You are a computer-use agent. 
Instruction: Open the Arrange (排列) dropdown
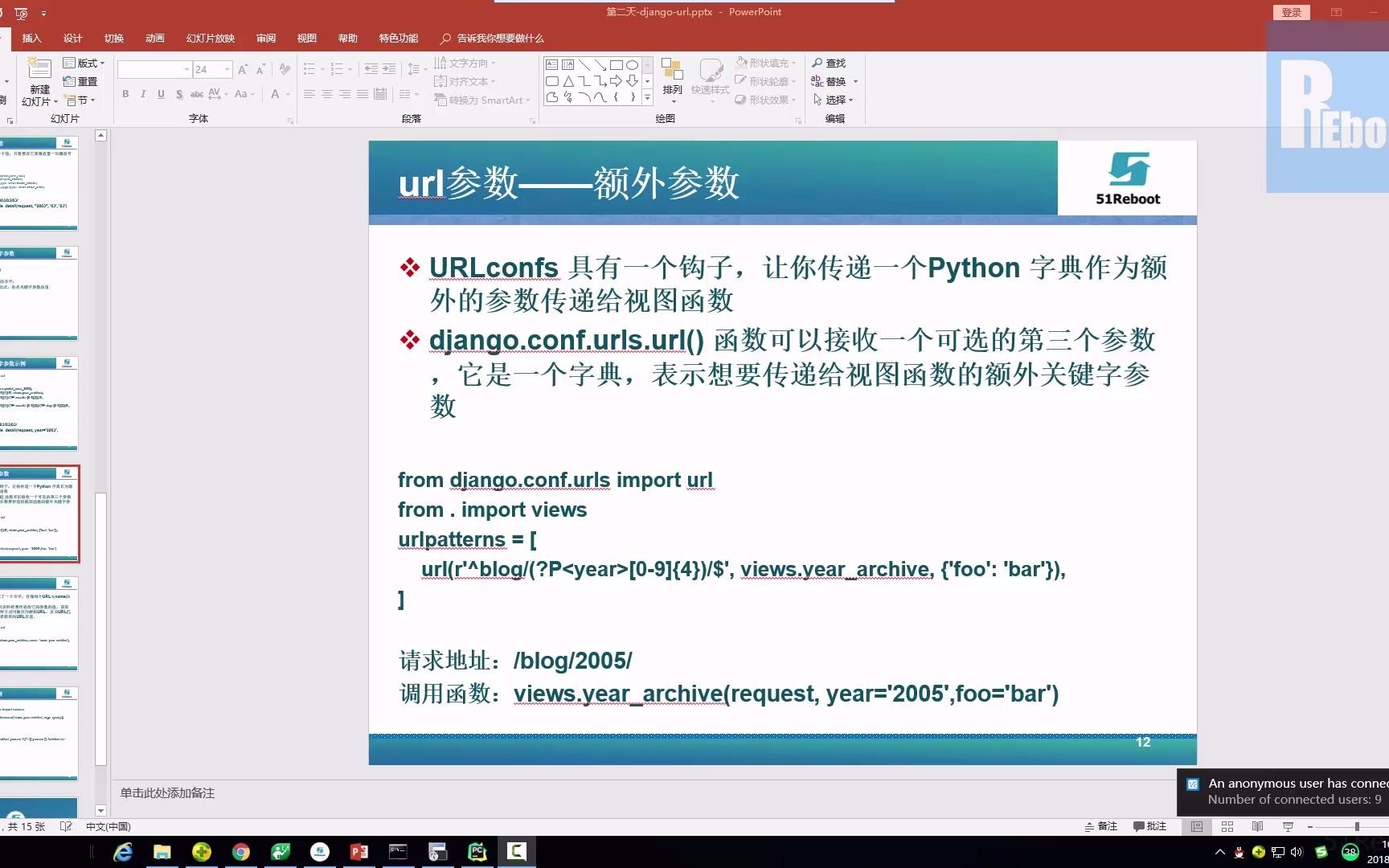(672, 80)
